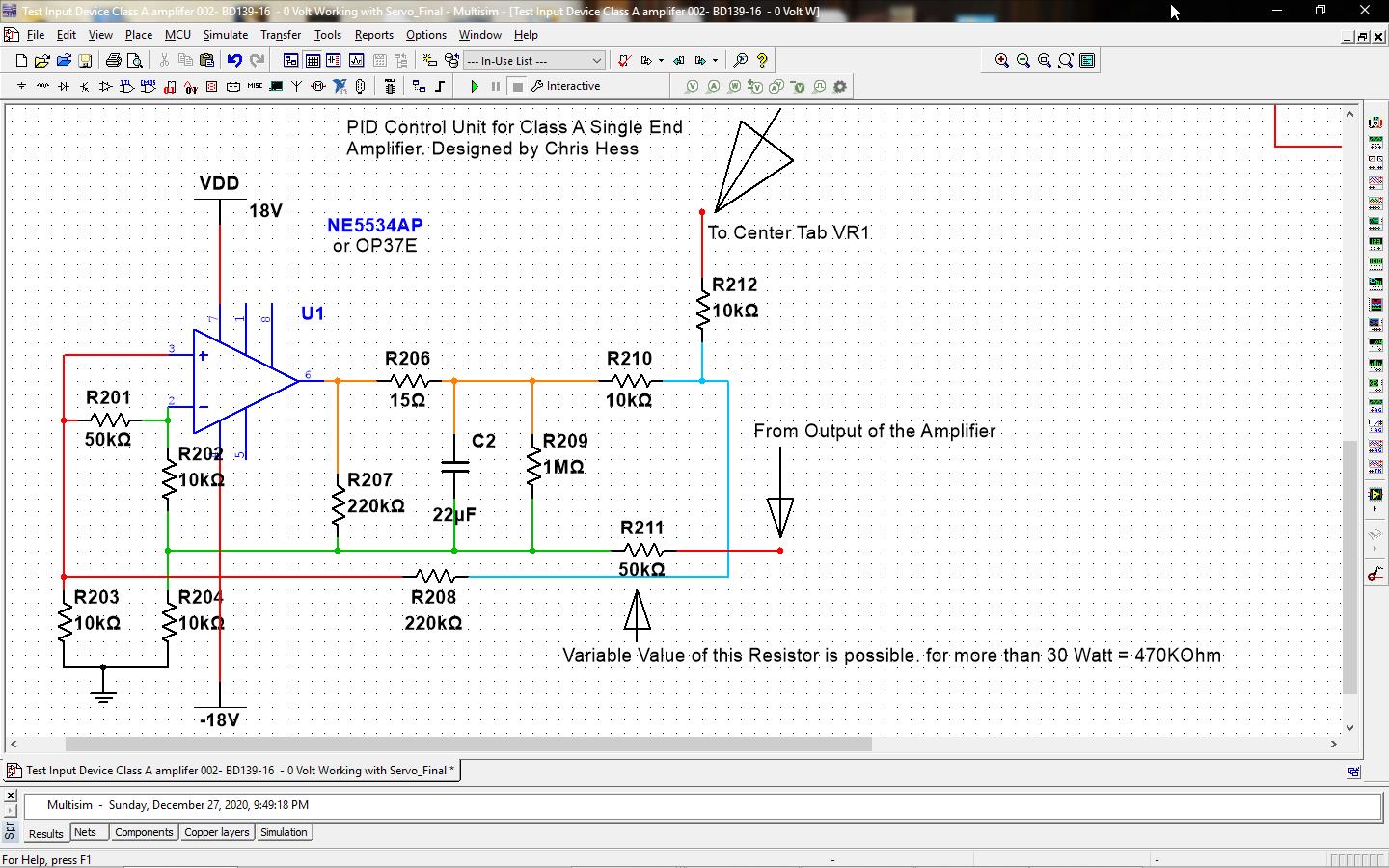Click the Undo arrow icon
The image size is (1389, 868).
234,60
